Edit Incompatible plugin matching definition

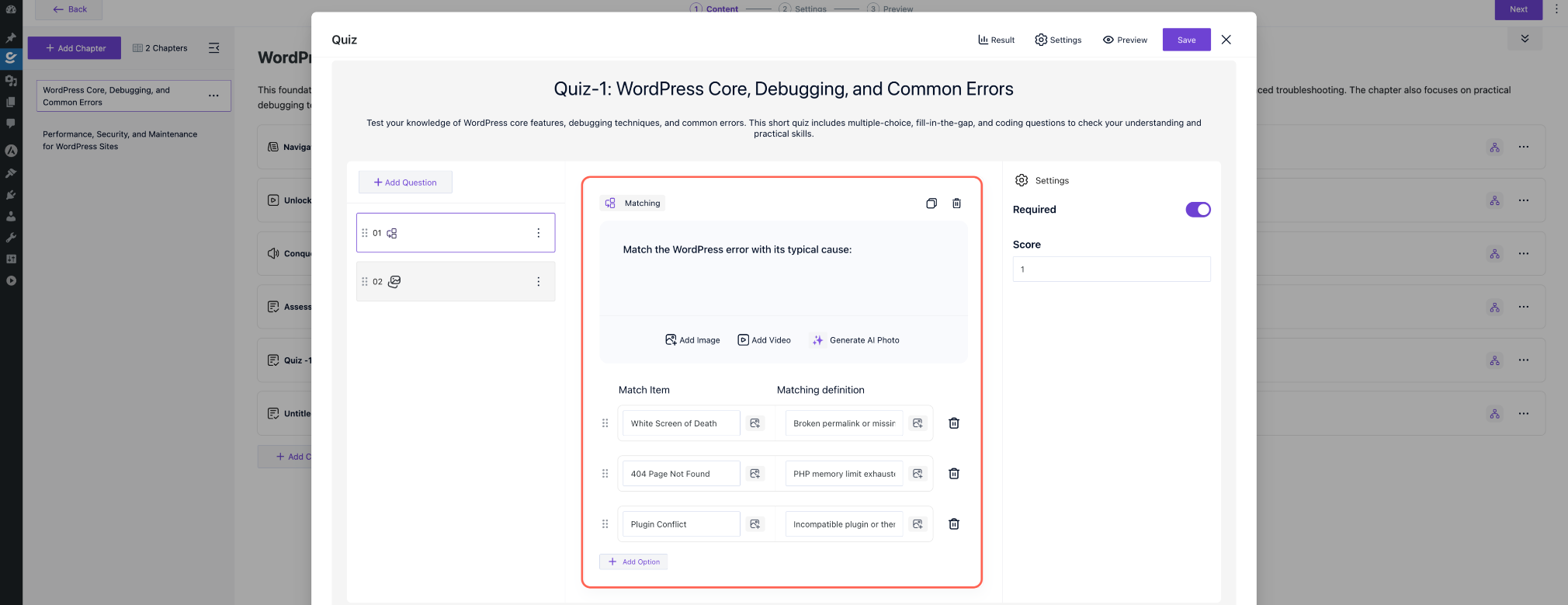(x=844, y=524)
